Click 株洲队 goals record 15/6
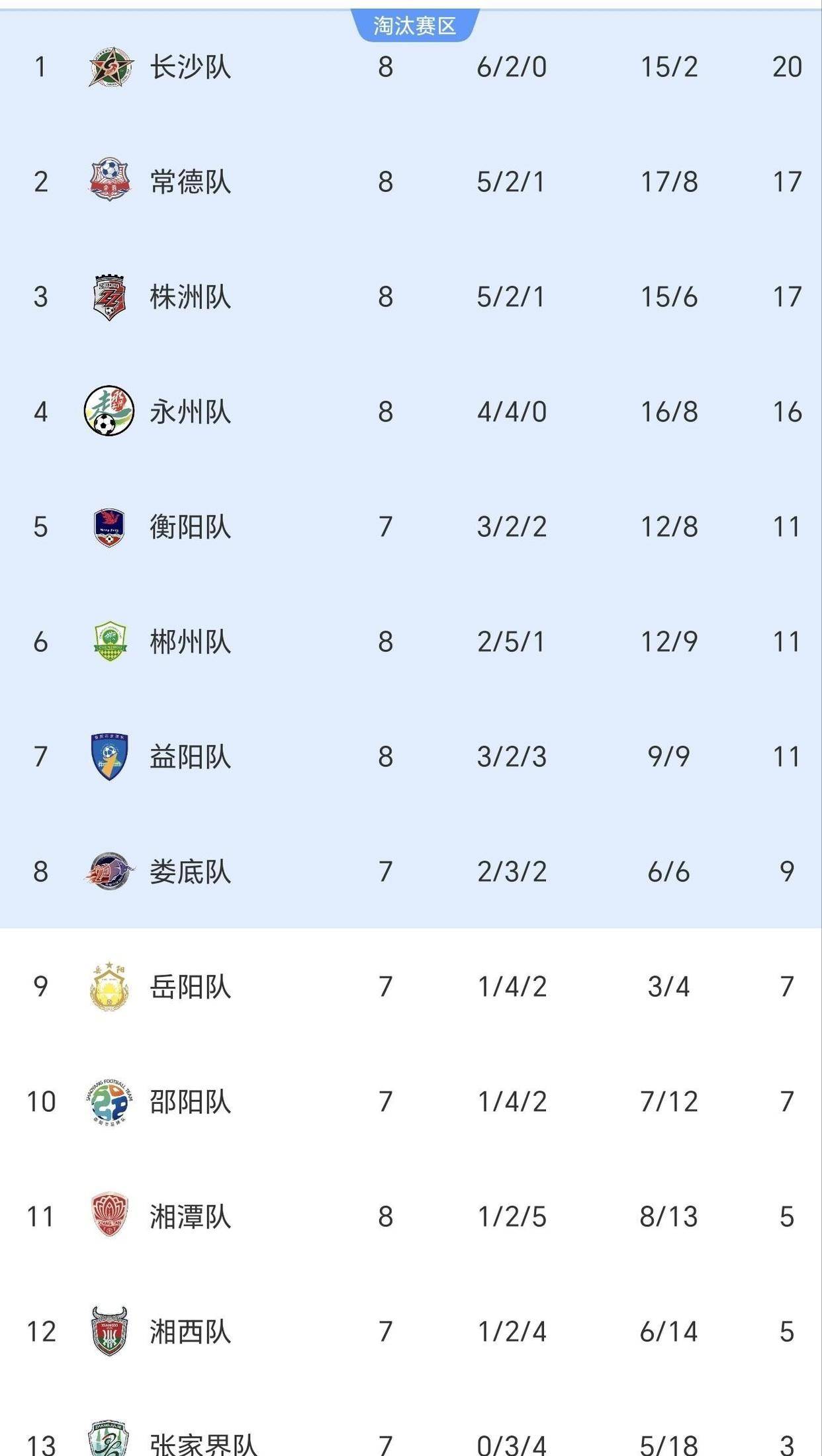The height and width of the screenshot is (1456, 822). coord(668,297)
